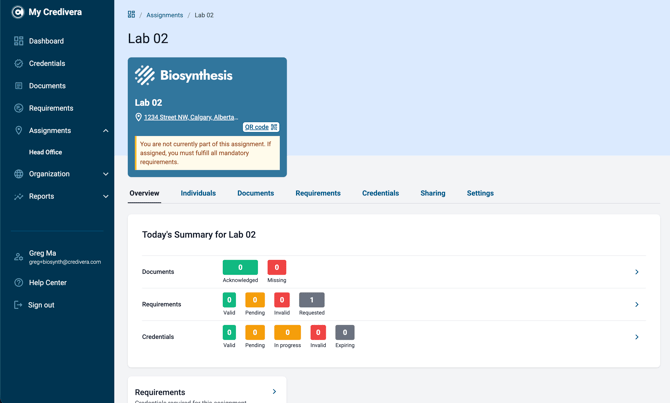Click the user profile icon beside Greg Ma
This screenshot has height=403, width=670.
18,257
